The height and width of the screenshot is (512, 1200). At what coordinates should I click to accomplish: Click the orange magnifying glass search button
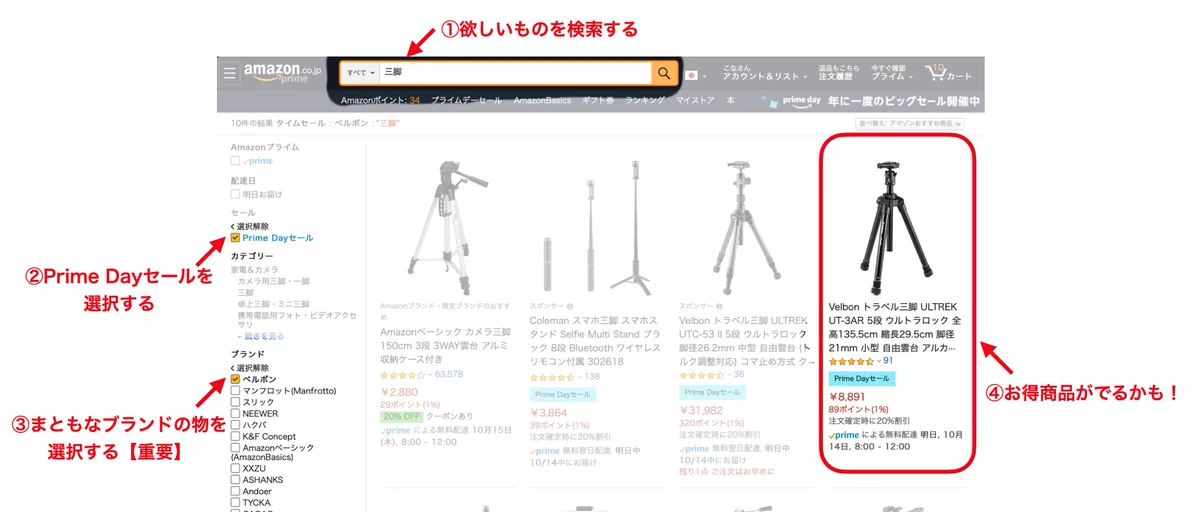[663, 73]
